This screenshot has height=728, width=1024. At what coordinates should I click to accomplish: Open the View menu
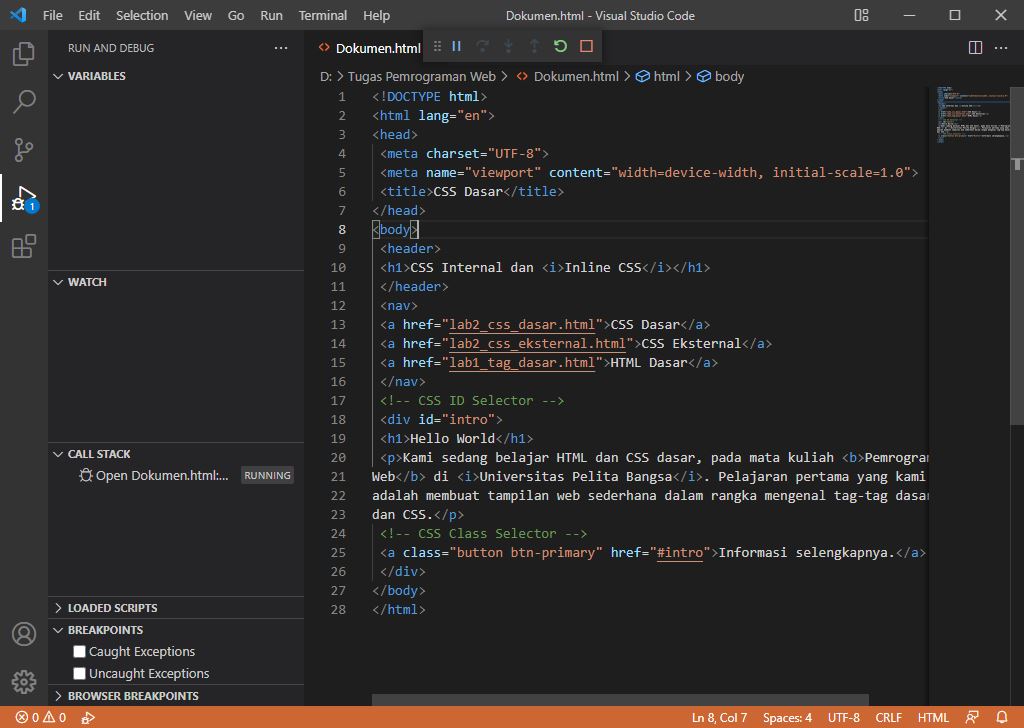(198, 15)
